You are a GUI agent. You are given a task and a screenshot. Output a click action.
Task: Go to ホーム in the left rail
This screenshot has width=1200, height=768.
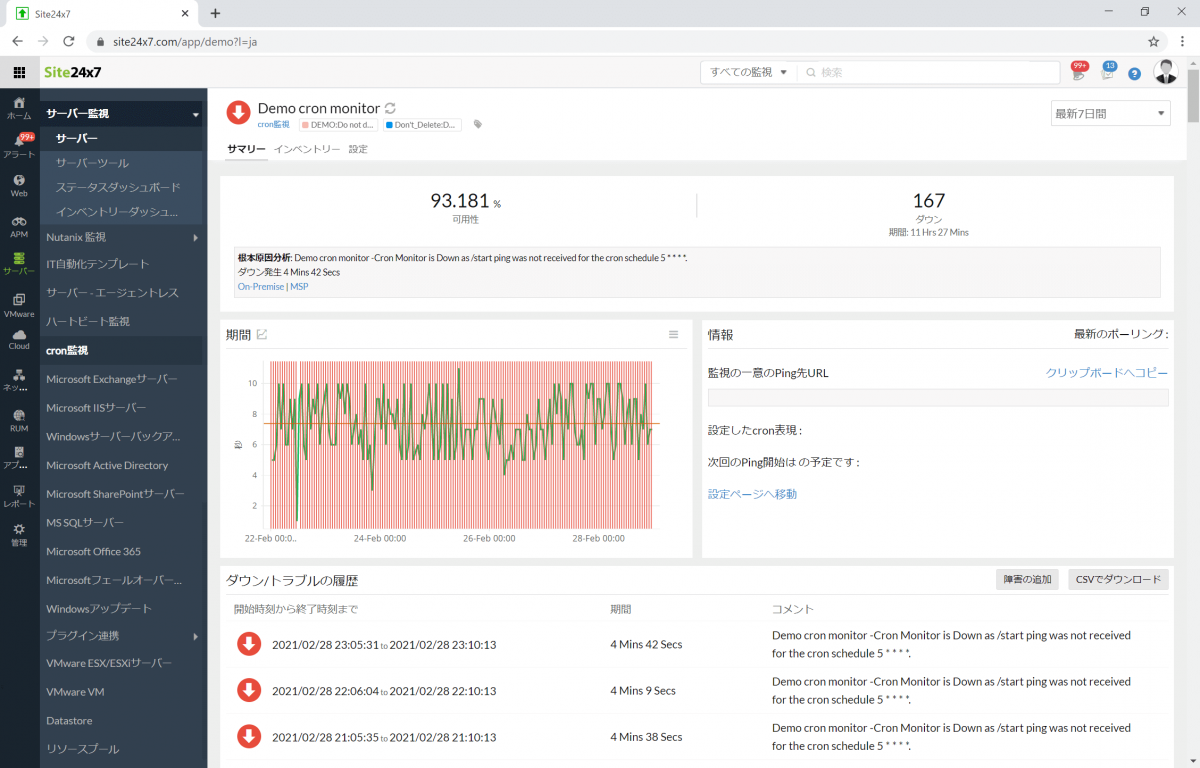(x=19, y=108)
